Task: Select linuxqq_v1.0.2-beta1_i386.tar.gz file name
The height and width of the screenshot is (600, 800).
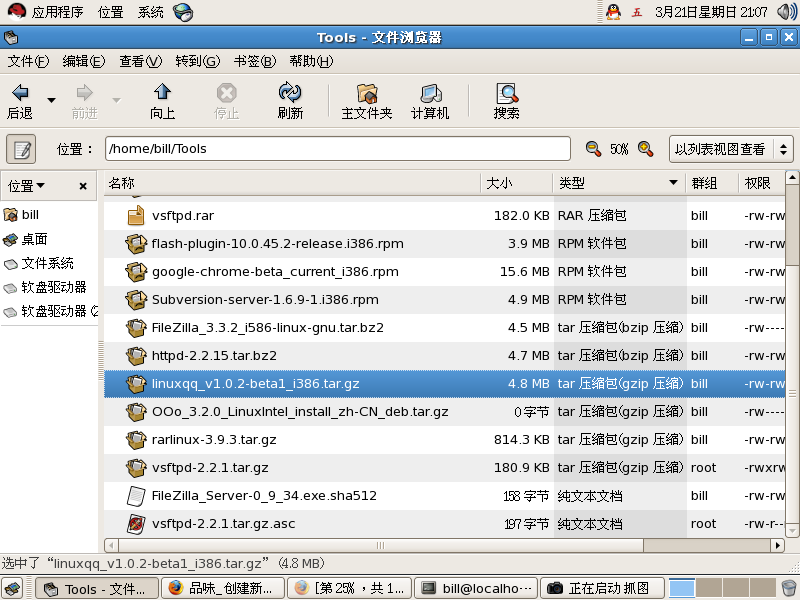Action: (x=256, y=384)
